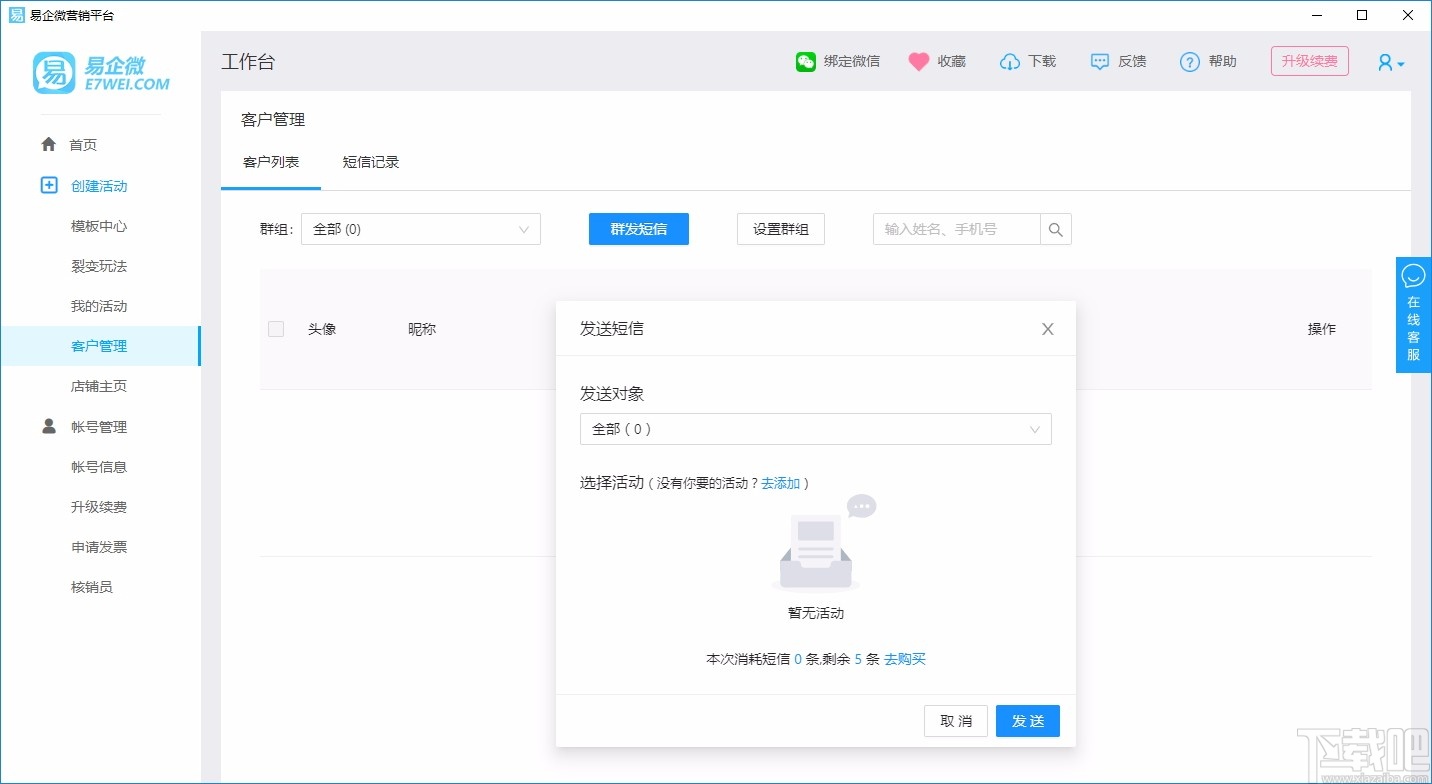Click the magnifier search icon

(1055, 229)
